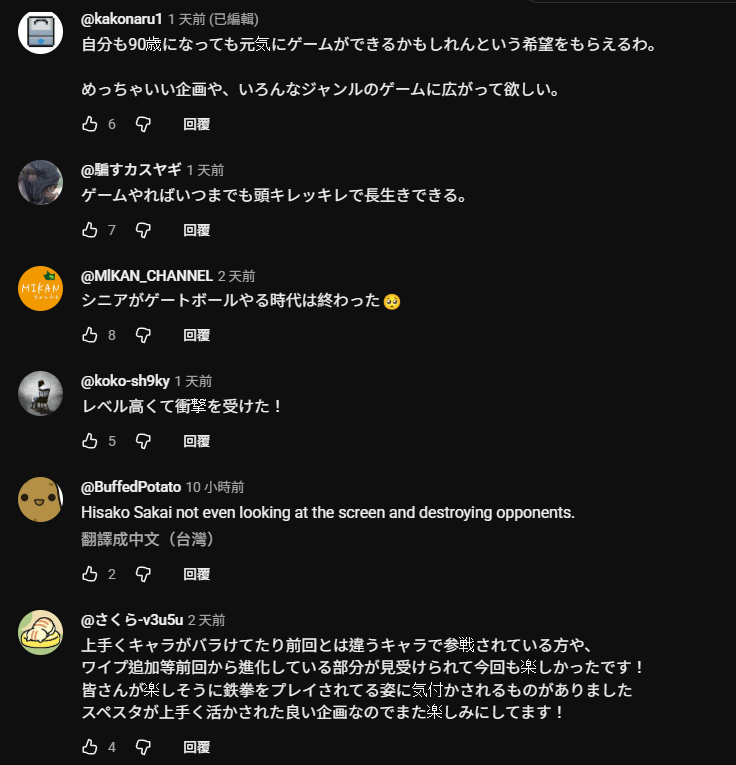Open the @kakonaru1 channel name link
736x765 pixels.
[121, 19]
